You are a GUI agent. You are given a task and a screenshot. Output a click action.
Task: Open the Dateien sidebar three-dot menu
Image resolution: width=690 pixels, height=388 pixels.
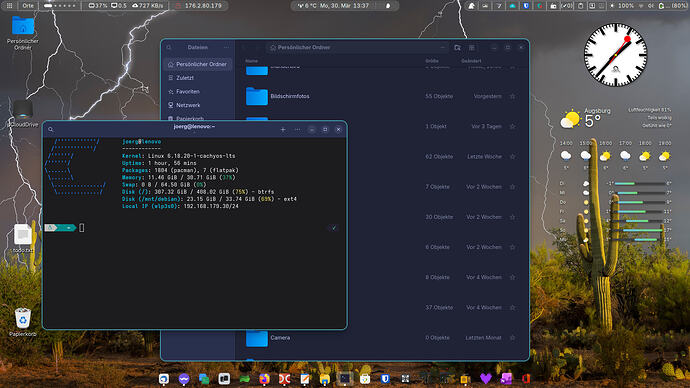pos(226,48)
